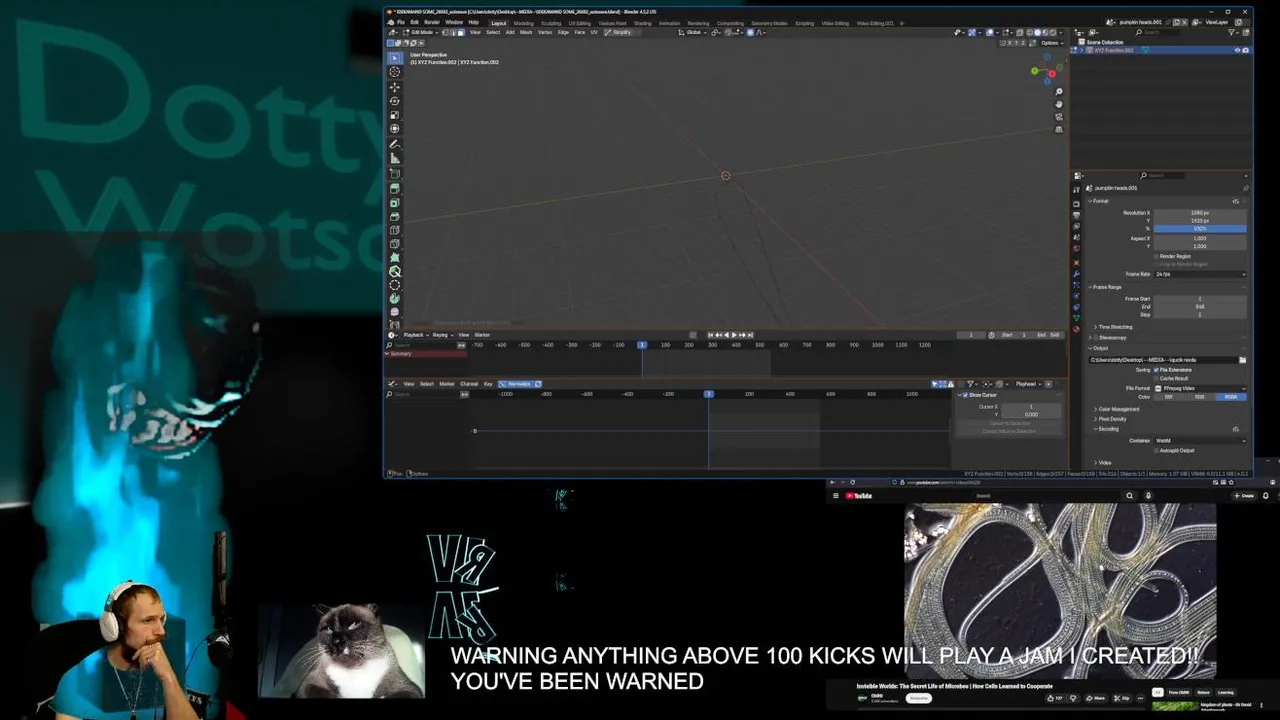Open the Mesh menu in viewport header
Screen dimensions: 1280x720
[526, 32]
